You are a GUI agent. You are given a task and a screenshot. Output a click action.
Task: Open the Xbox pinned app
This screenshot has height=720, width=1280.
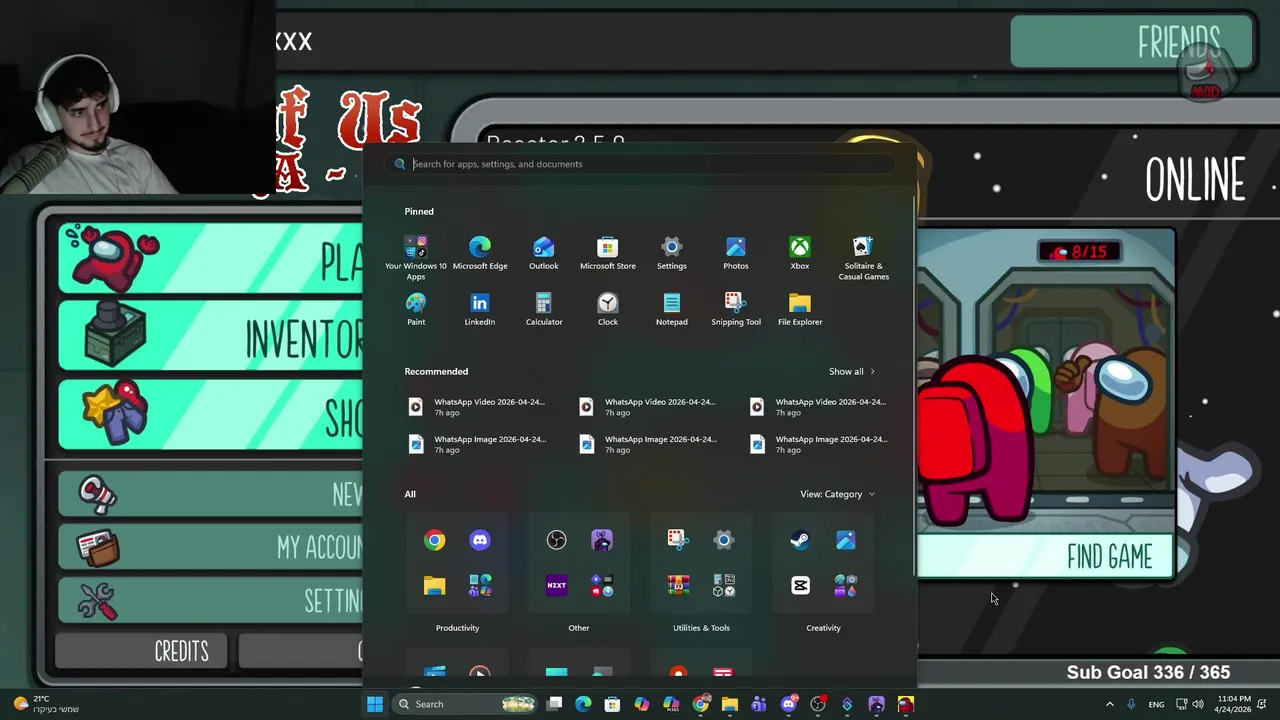(800, 253)
